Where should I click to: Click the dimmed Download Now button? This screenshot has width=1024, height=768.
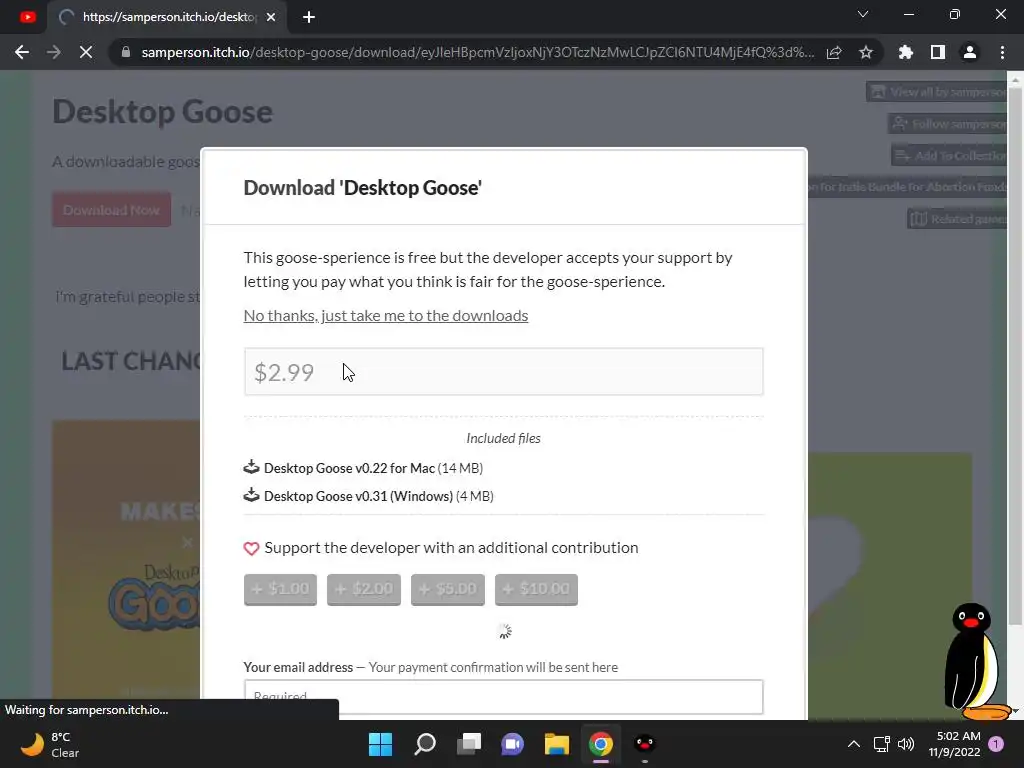point(112,210)
